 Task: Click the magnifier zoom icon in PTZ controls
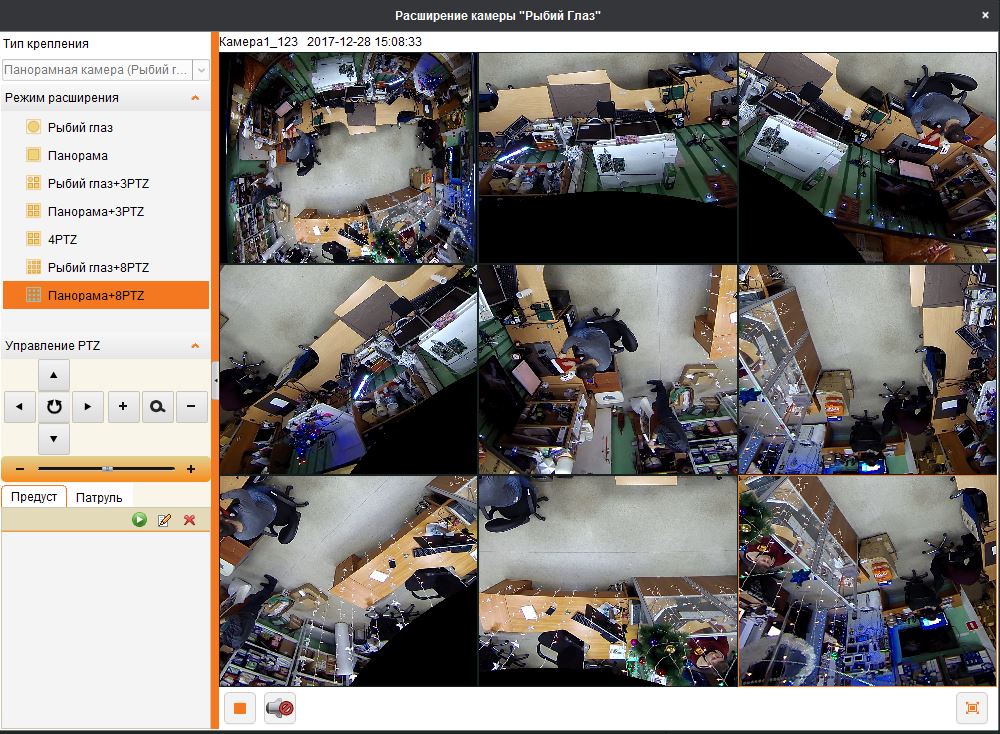coord(157,406)
